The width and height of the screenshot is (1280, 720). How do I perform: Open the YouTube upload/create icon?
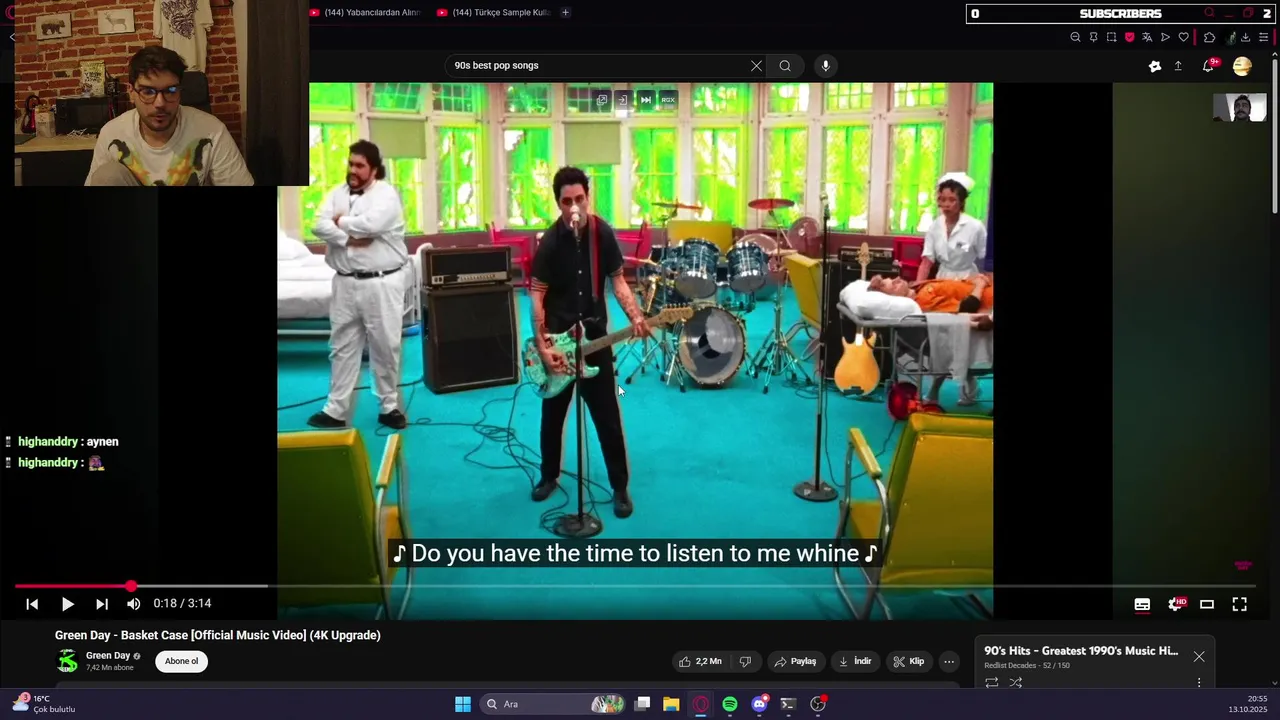coord(1178,66)
